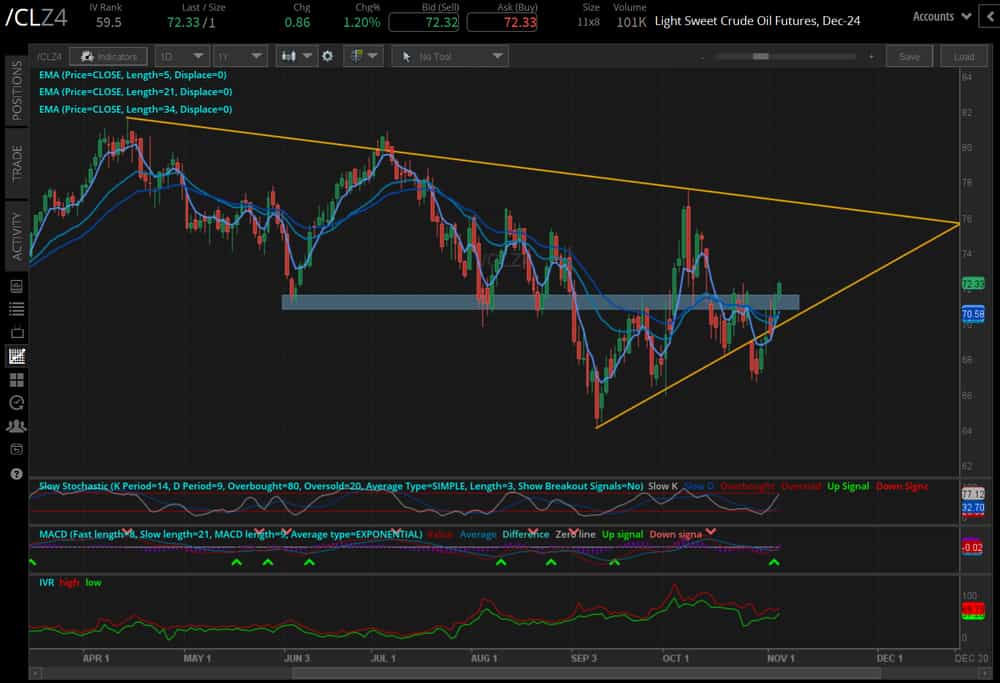Toggle the red checkmark after Down Signal label
The height and width of the screenshot is (683, 1000).
pos(712,533)
